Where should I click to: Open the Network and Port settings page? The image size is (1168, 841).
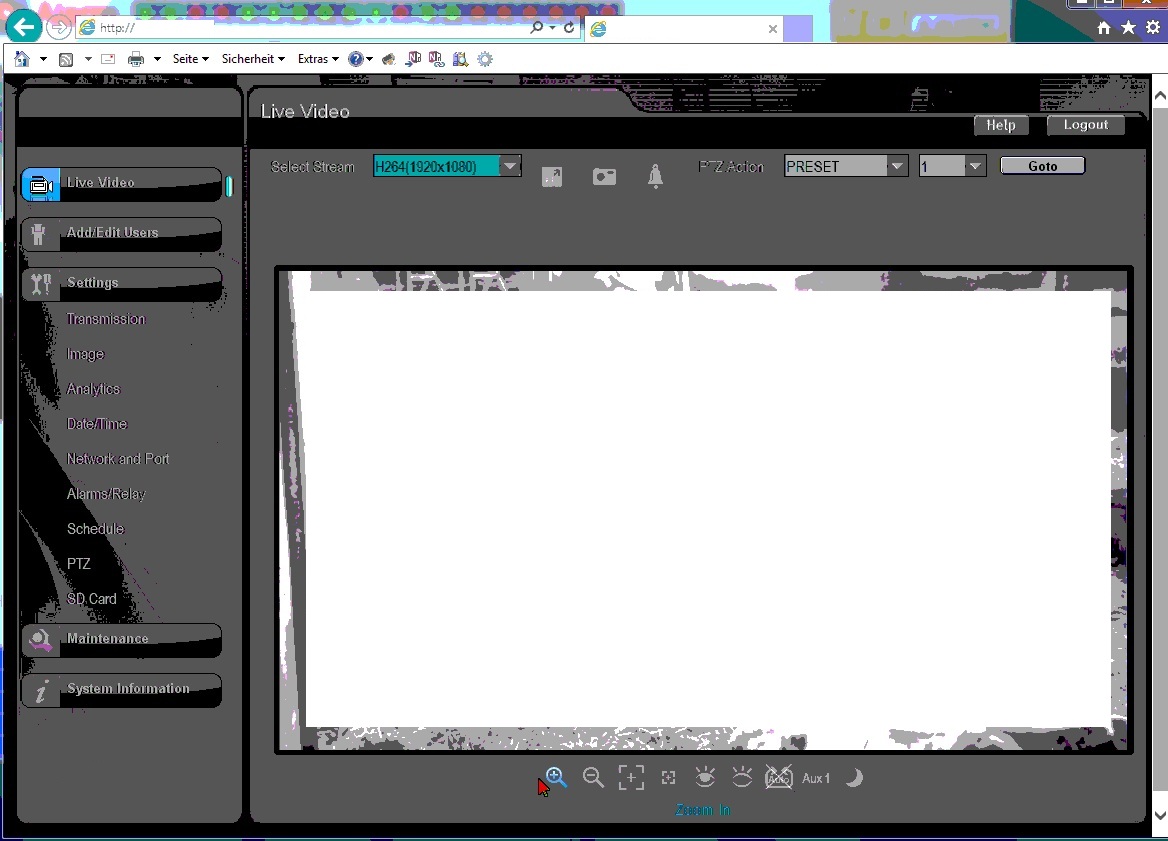[x=118, y=459]
